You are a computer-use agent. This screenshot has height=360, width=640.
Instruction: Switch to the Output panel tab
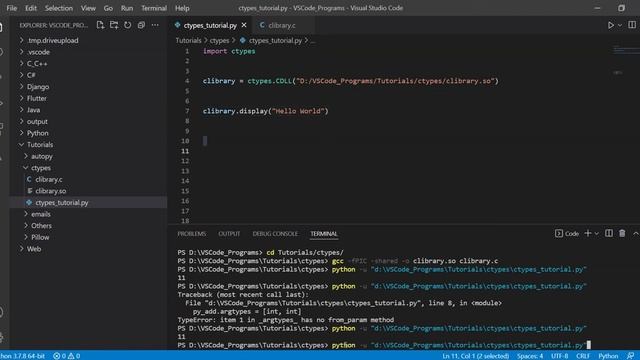pos(229,234)
